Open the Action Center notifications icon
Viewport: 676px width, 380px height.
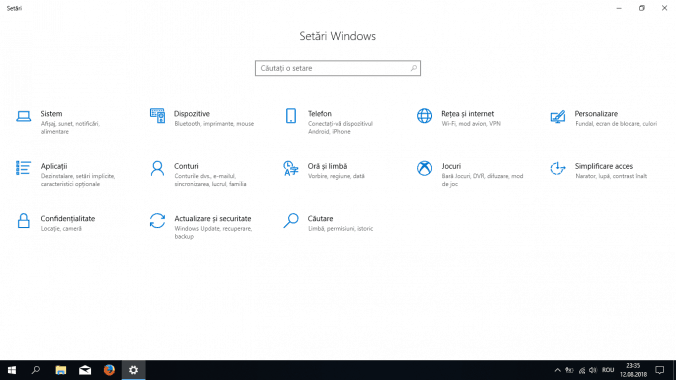tap(660, 370)
